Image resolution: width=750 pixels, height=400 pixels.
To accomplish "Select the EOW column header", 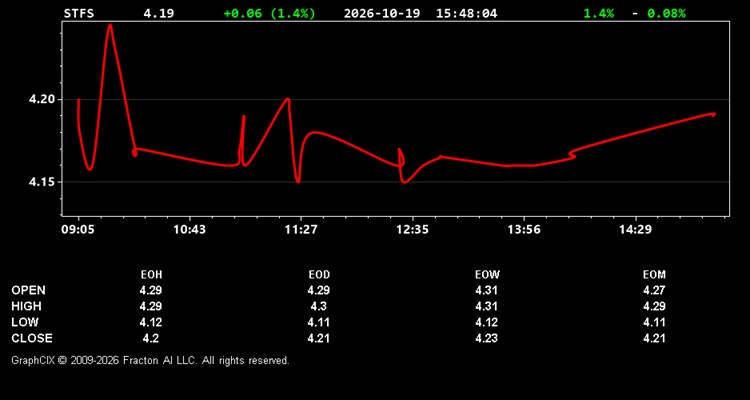I will [x=487, y=275].
